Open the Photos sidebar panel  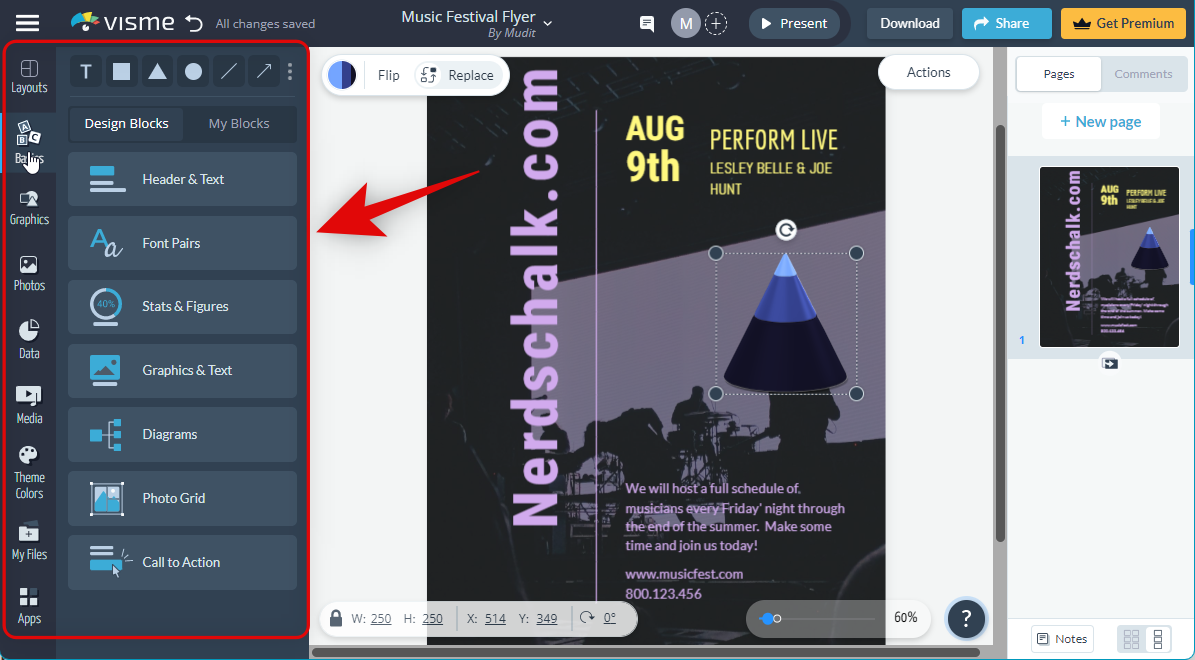29,274
